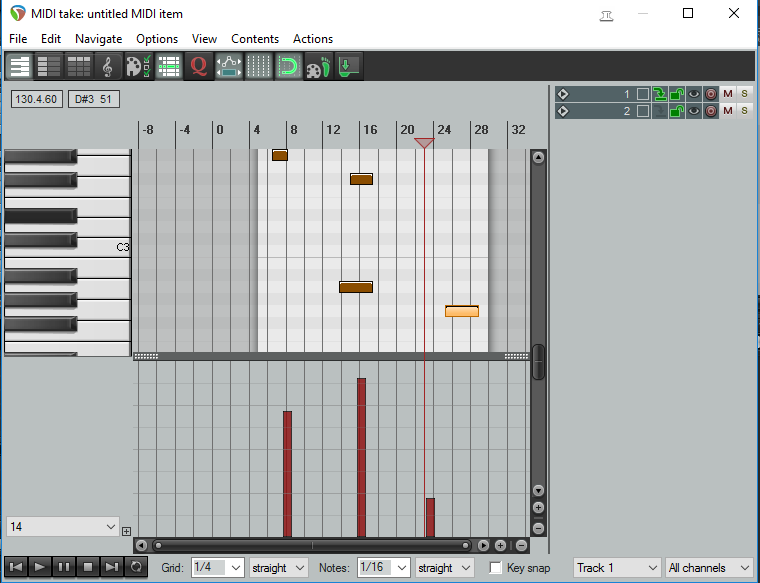Toggle the green snap magnet icon
Image resolution: width=760 pixels, height=583 pixels.
[x=288, y=66]
